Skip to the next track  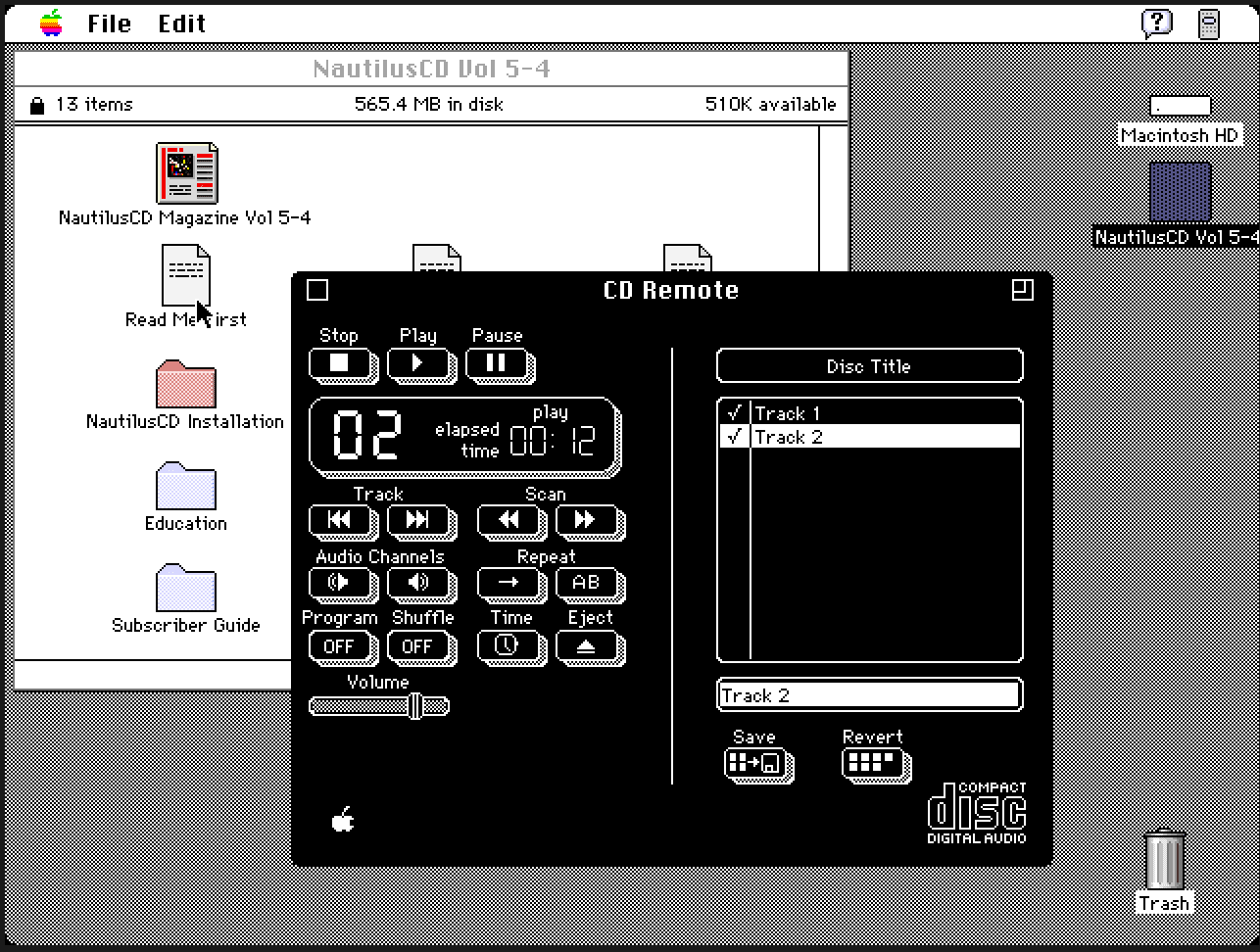tap(420, 521)
